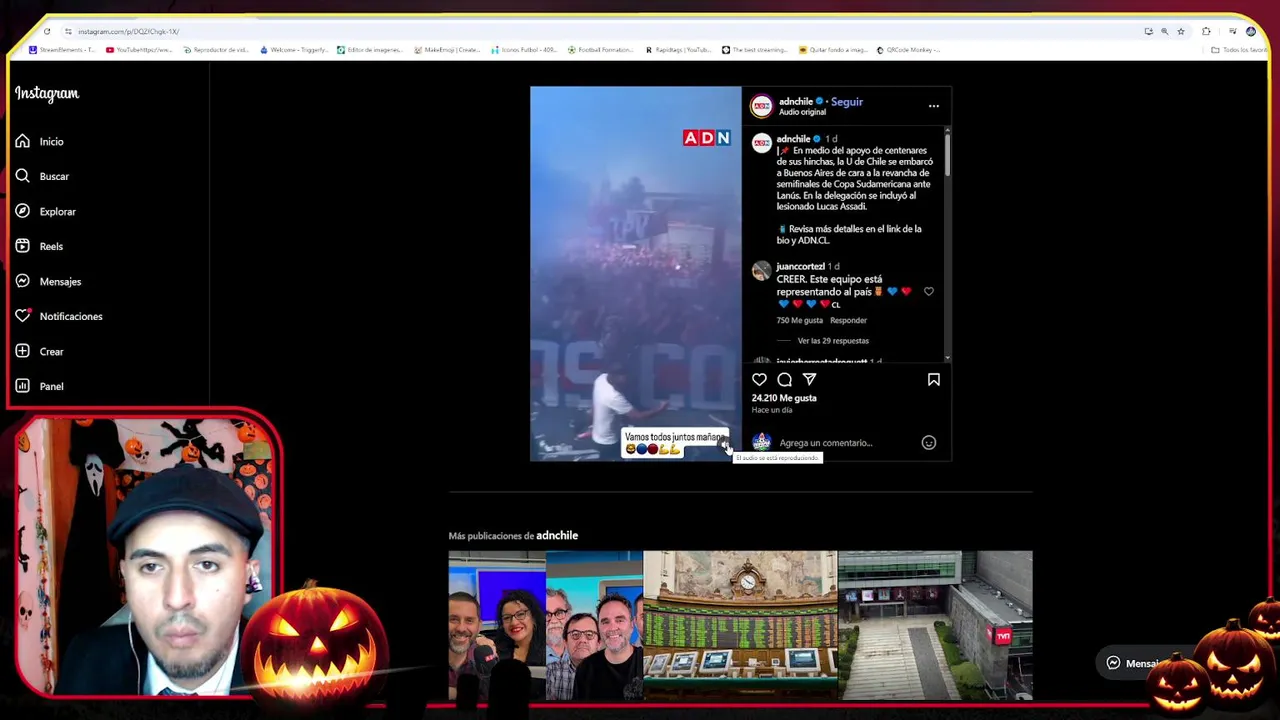The image size is (1280, 720).
Task: Open the post's three-dot options menu
Action: [x=933, y=106]
